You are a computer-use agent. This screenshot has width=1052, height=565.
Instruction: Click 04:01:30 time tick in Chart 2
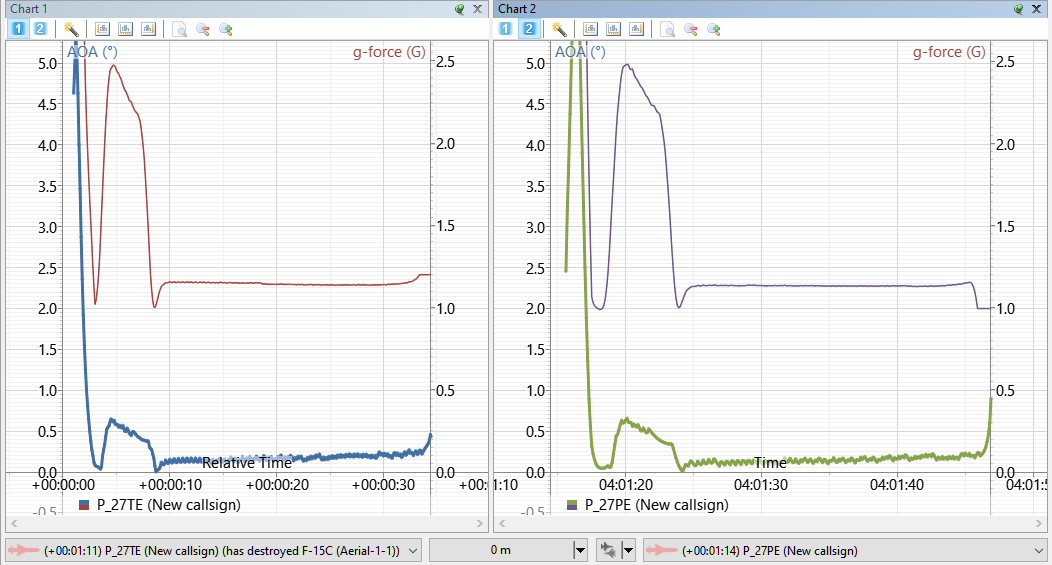click(761, 484)
